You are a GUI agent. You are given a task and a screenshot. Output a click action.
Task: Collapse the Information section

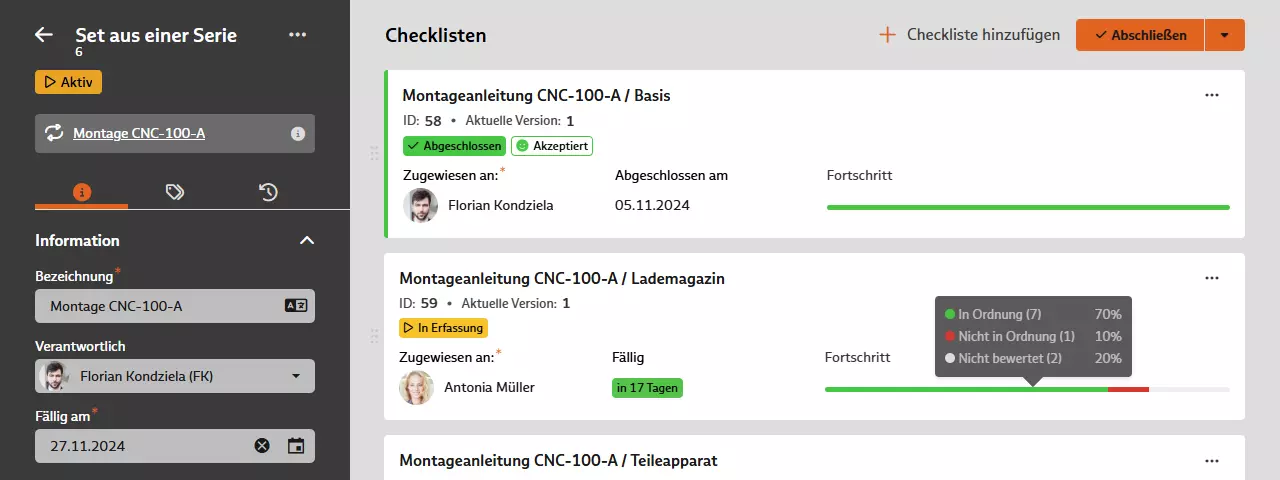307,240
